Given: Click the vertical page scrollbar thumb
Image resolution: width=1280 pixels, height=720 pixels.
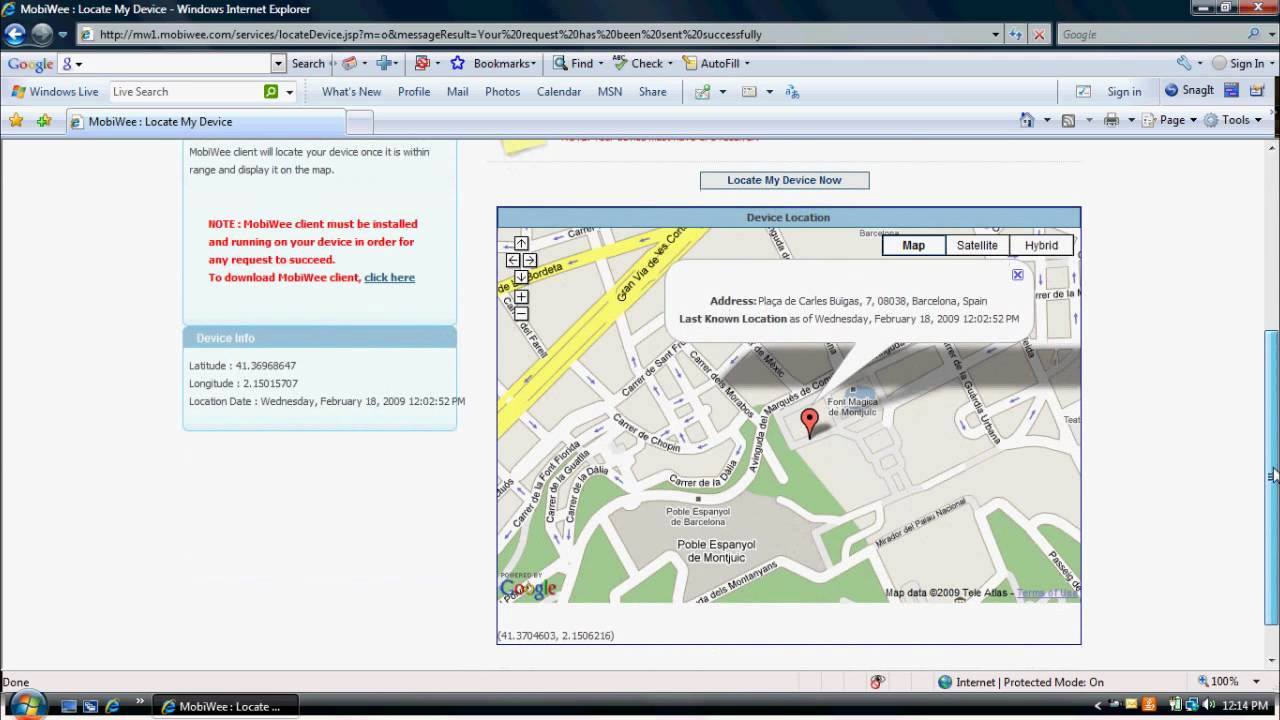Looking at the screenshot, I should [x=1272, y=477].
